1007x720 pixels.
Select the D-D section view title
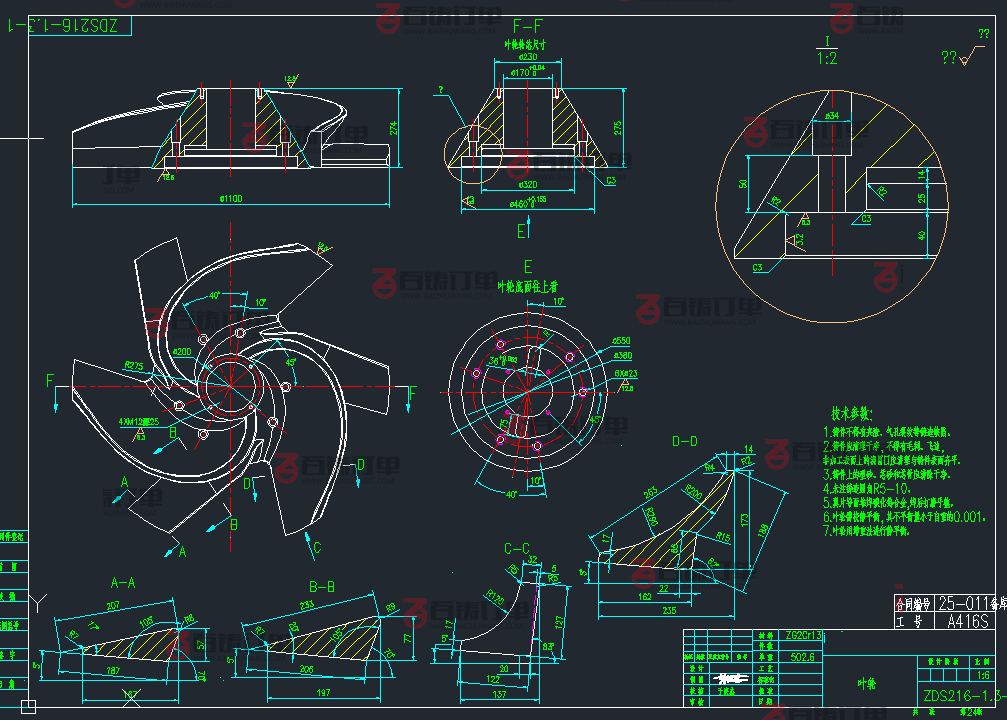[x=685, y=440]
